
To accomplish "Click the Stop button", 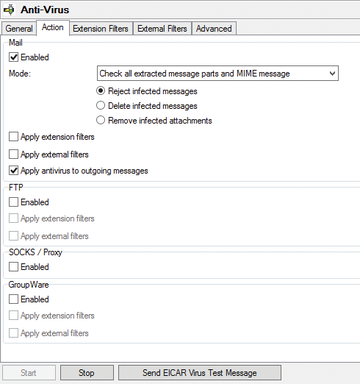I will click(x=87, y=373).
